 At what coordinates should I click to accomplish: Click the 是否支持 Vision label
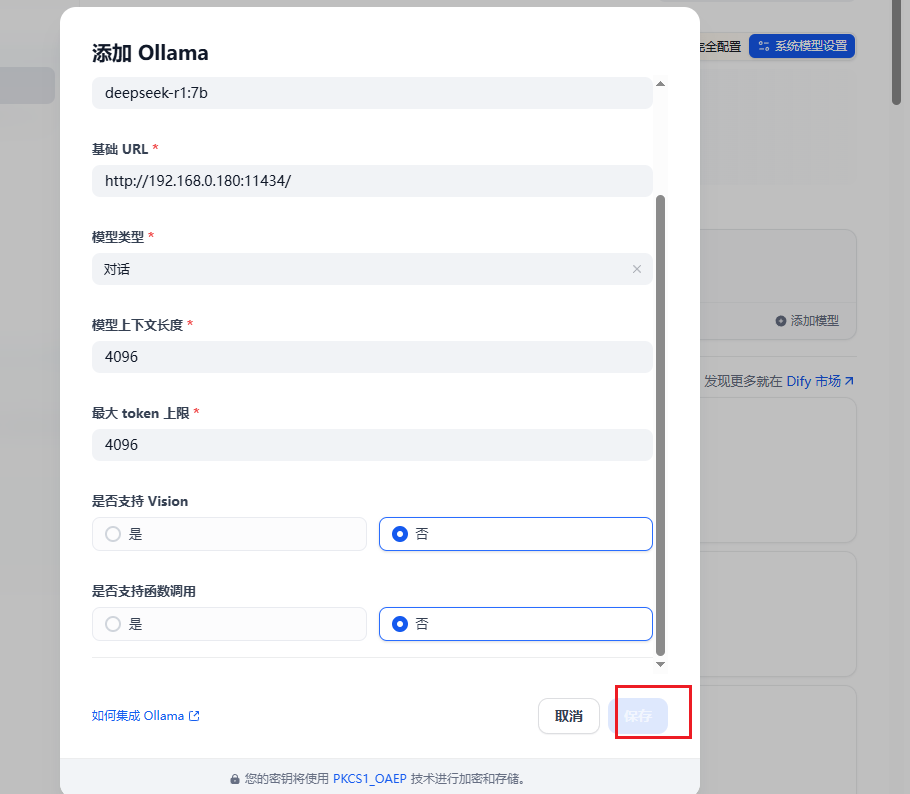point(140,501)
